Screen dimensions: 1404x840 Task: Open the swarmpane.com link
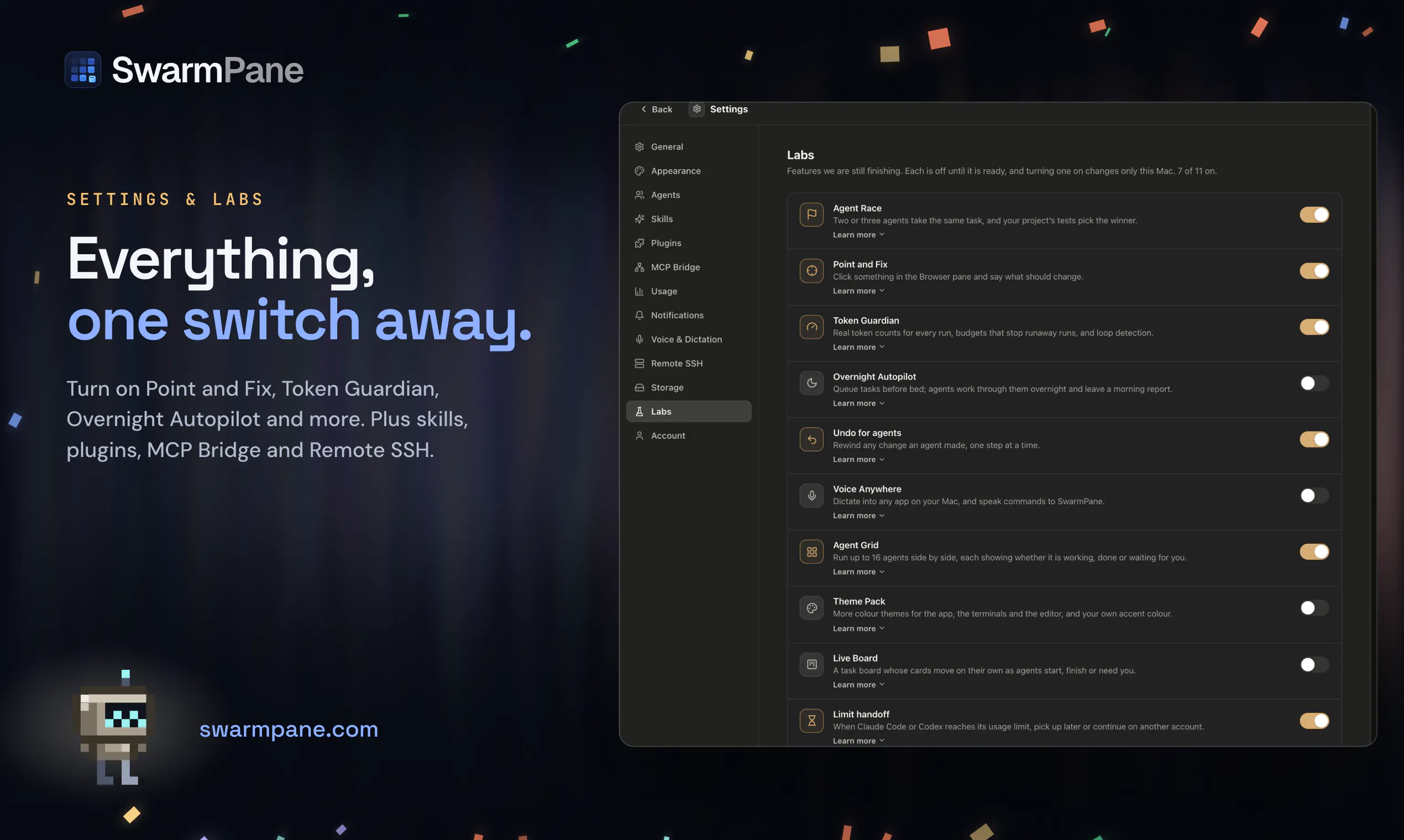click(x=289, y=729)
